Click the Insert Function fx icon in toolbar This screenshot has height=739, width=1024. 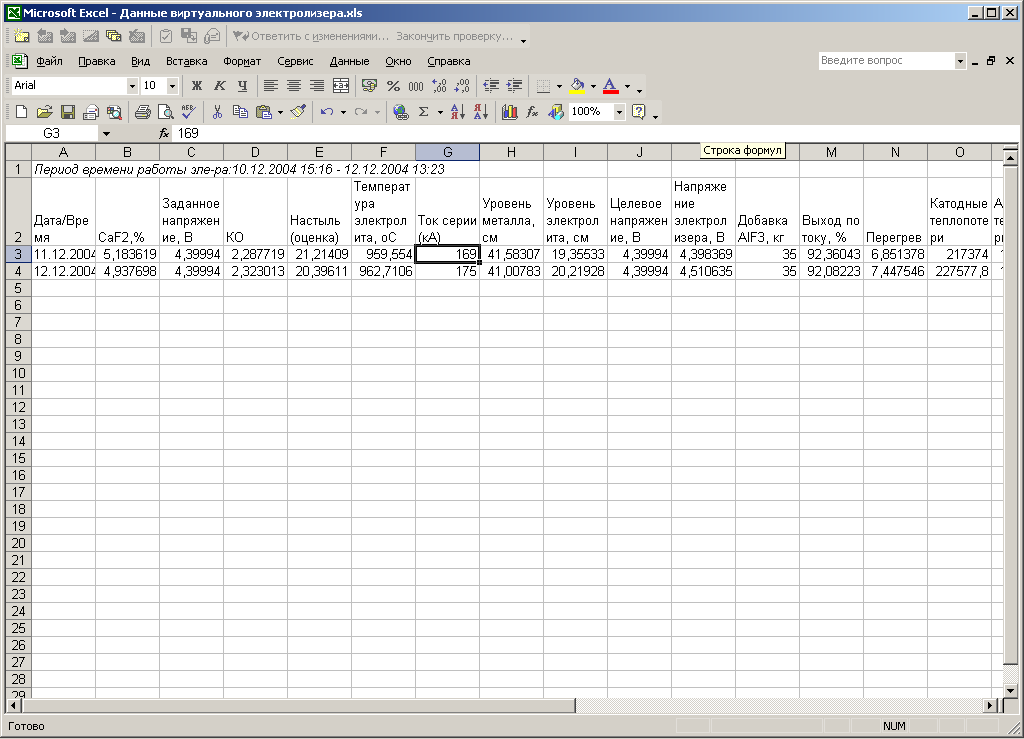pos(532,112)
